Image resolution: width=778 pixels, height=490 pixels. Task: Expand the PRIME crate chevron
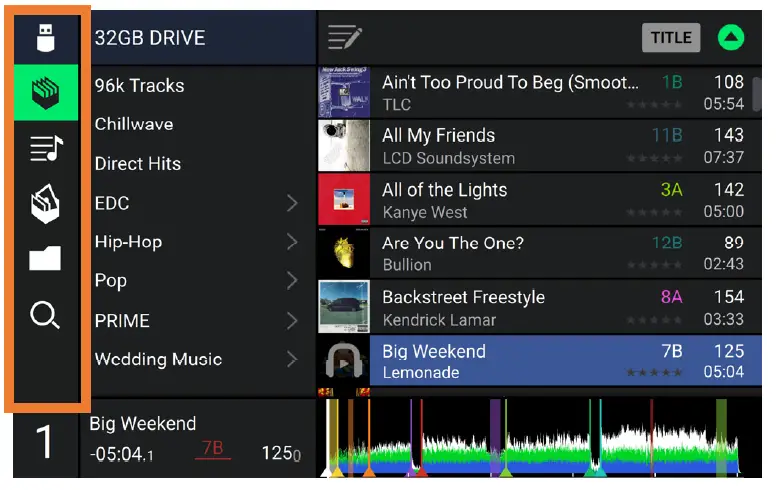(x=292, y=320)
